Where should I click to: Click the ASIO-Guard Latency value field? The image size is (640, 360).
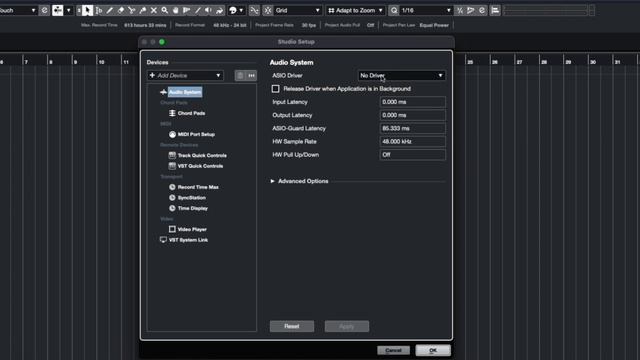tap(413, 128)
